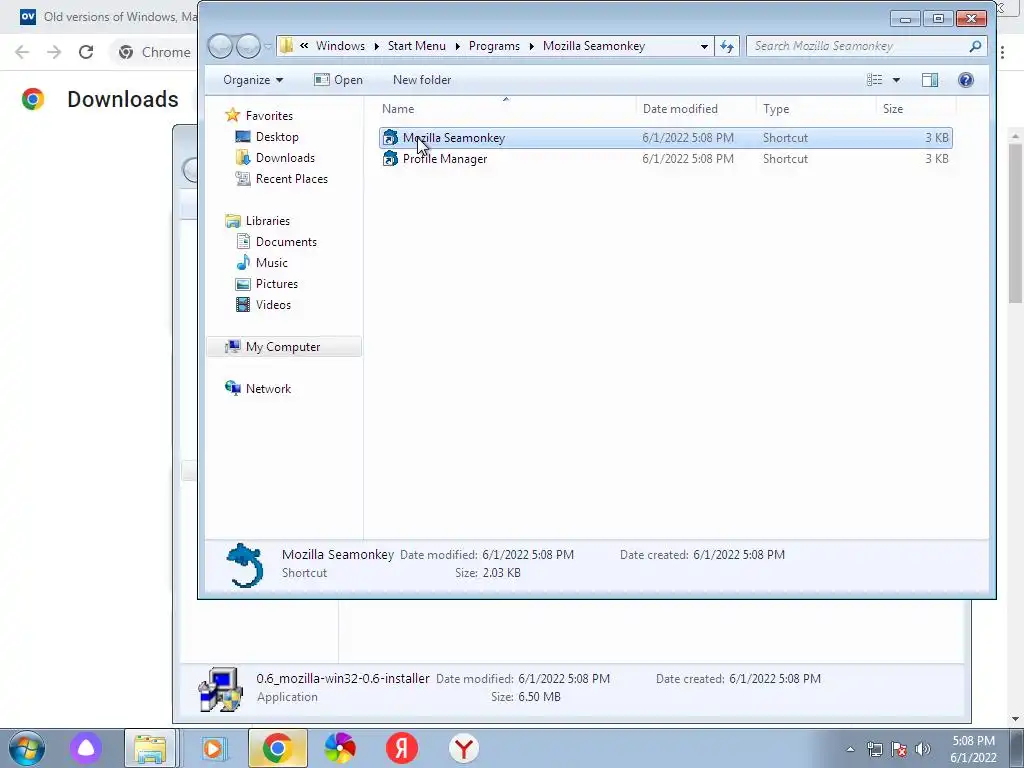Image resolution: width=1024 pixels, height=768 pixels.
Task: Click the Network globe icon
Action: (x=232, y=388)
